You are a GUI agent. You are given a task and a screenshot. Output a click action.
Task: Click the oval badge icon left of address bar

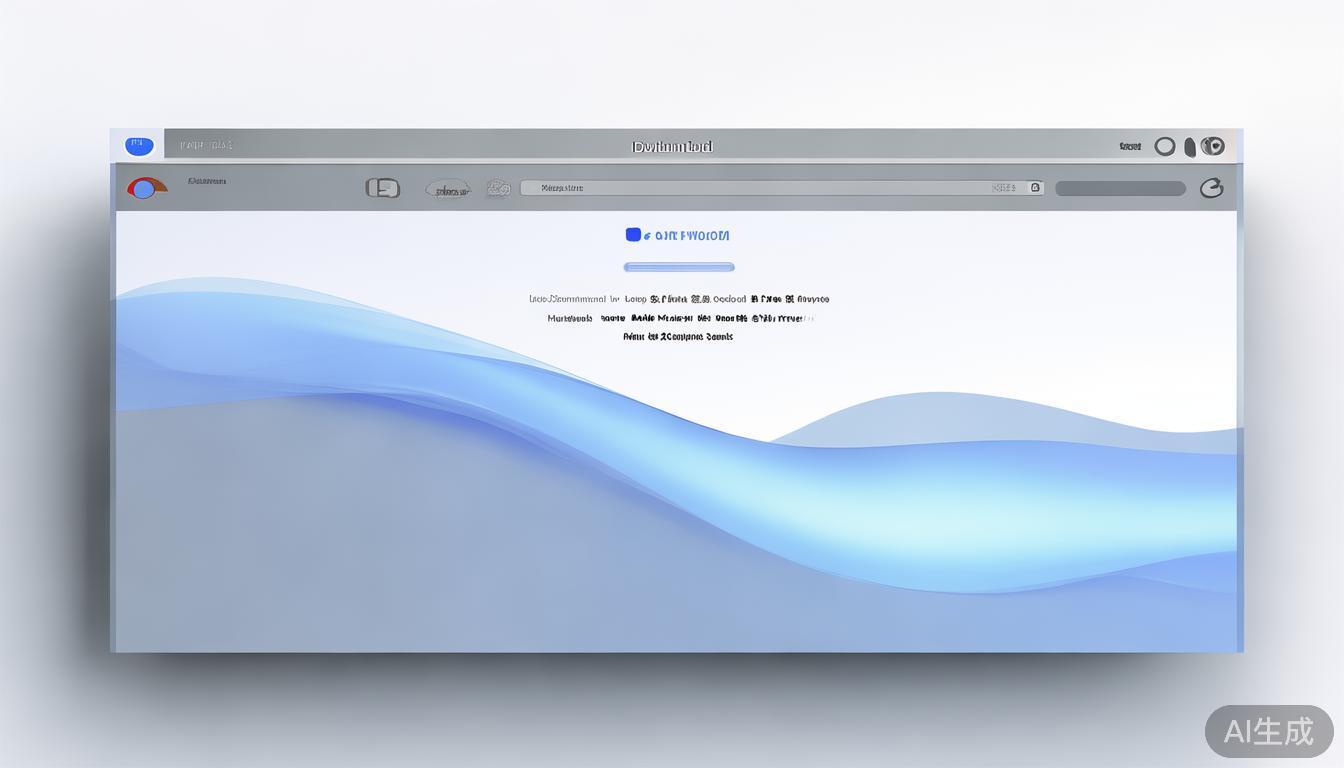tap(448, 188)
